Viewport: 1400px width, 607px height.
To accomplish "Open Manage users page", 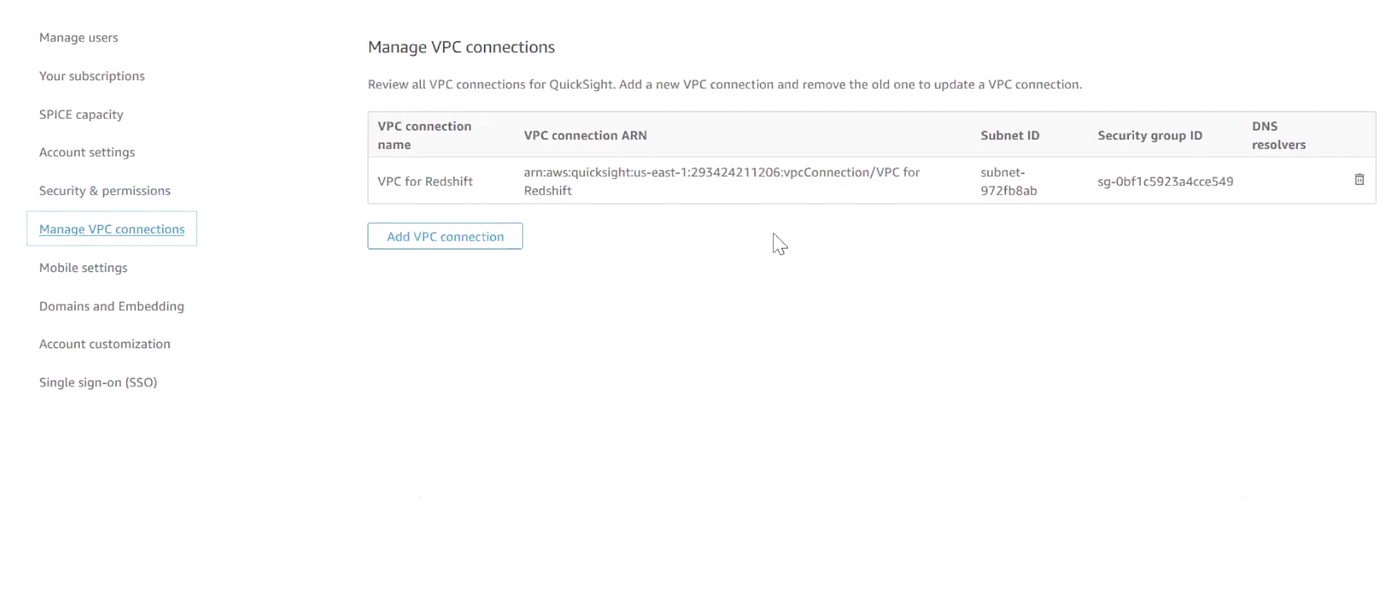I will pyautogui.click(x=78, y=38).
